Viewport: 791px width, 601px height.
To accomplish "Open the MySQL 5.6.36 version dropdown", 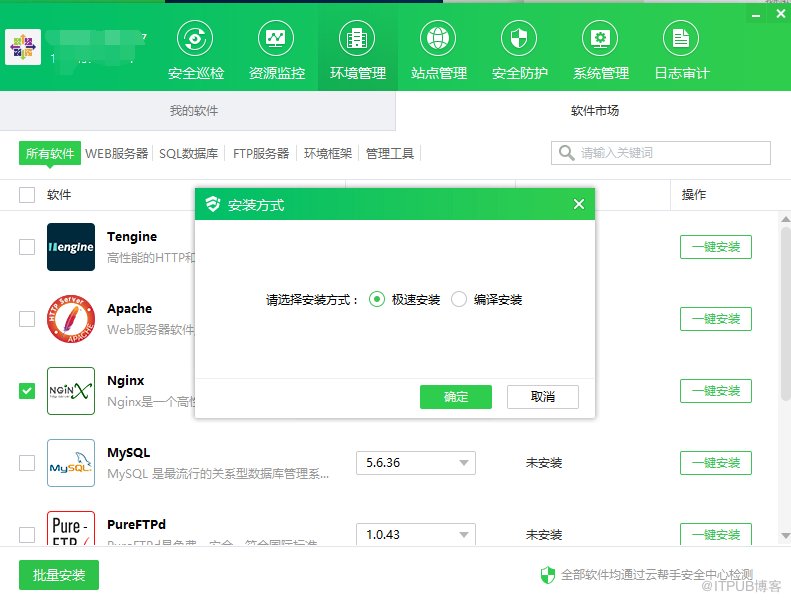I will (x=416, y=463).
